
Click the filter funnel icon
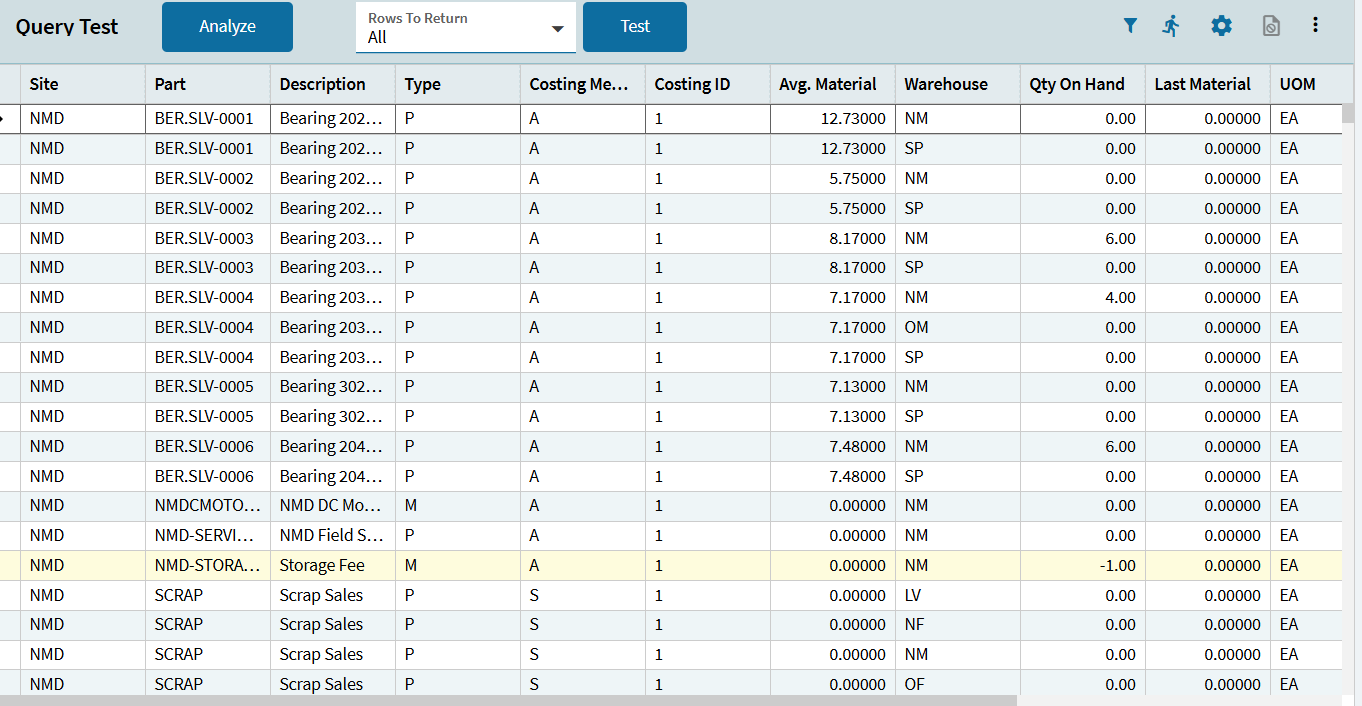(1130, 26)
